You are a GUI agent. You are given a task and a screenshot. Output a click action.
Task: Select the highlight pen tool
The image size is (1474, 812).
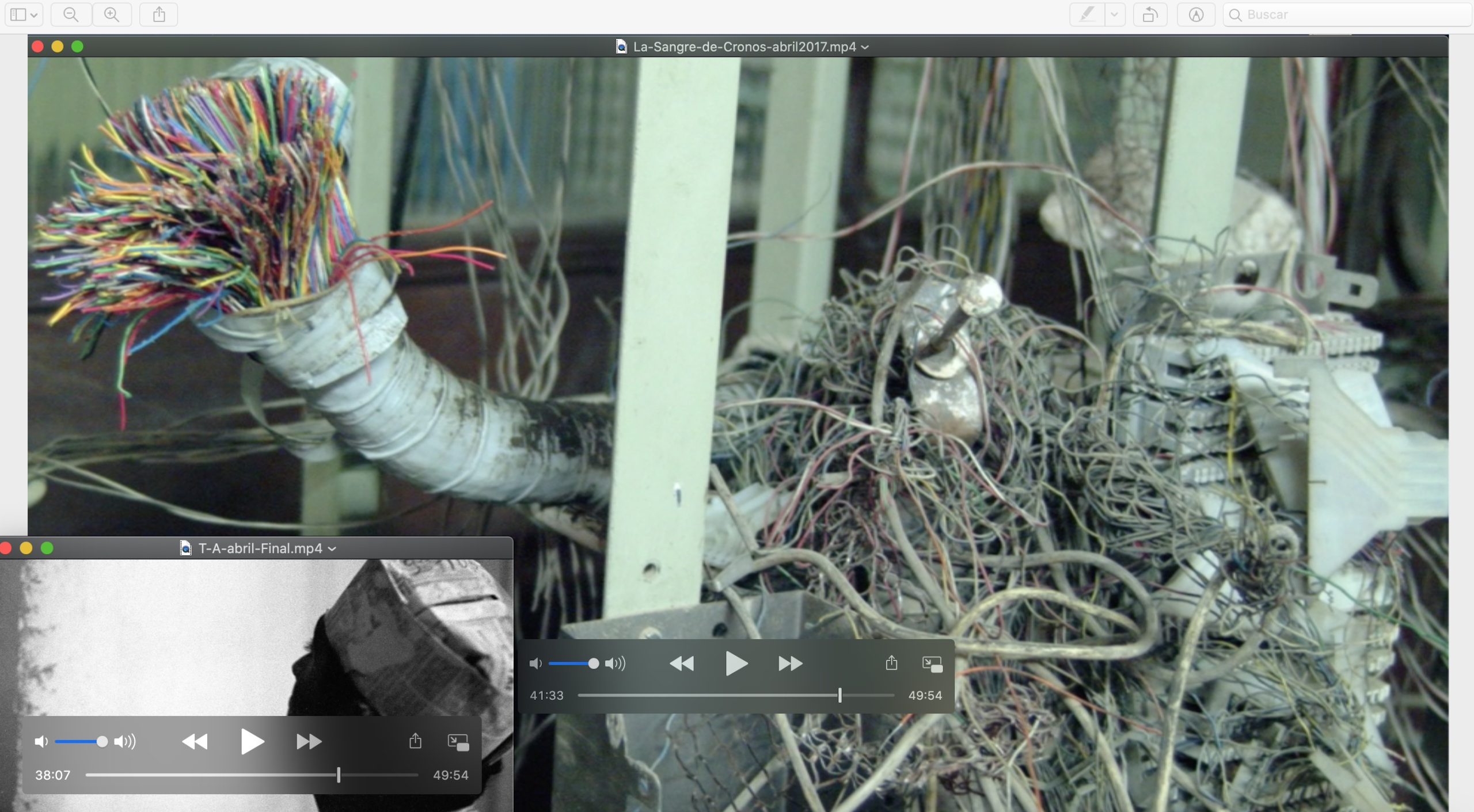(x=1087, y=14)
